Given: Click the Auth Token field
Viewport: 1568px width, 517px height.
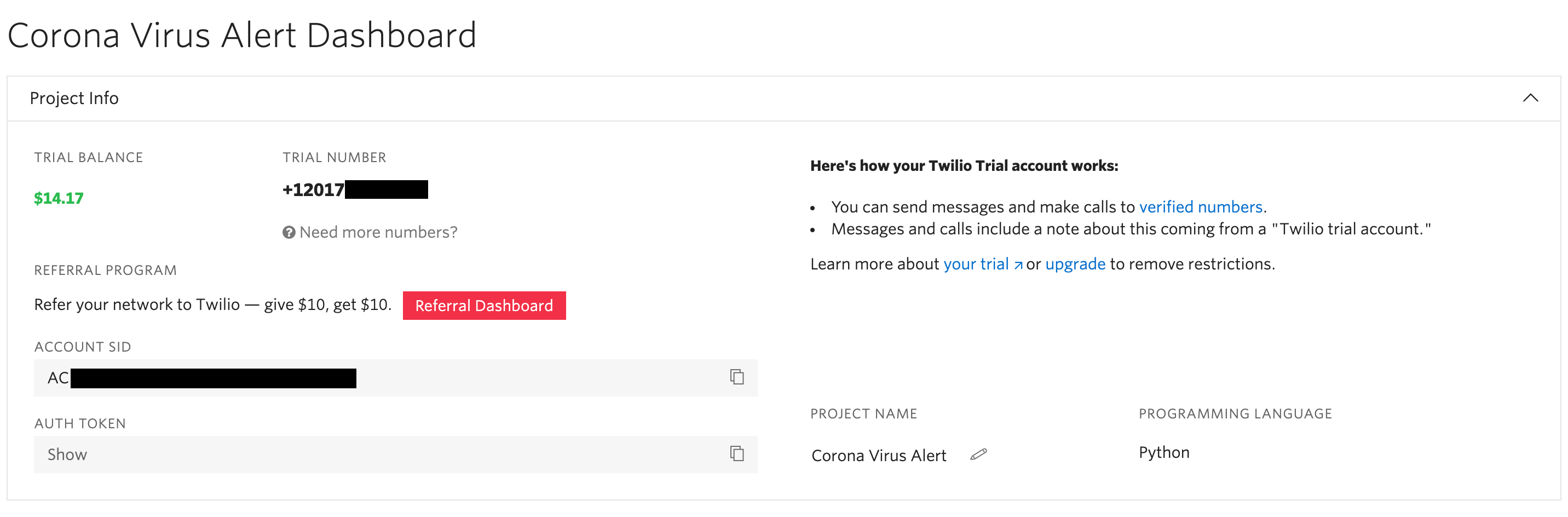Looking at the screenshot, I should pyautogui.click(x=396, y=454).
